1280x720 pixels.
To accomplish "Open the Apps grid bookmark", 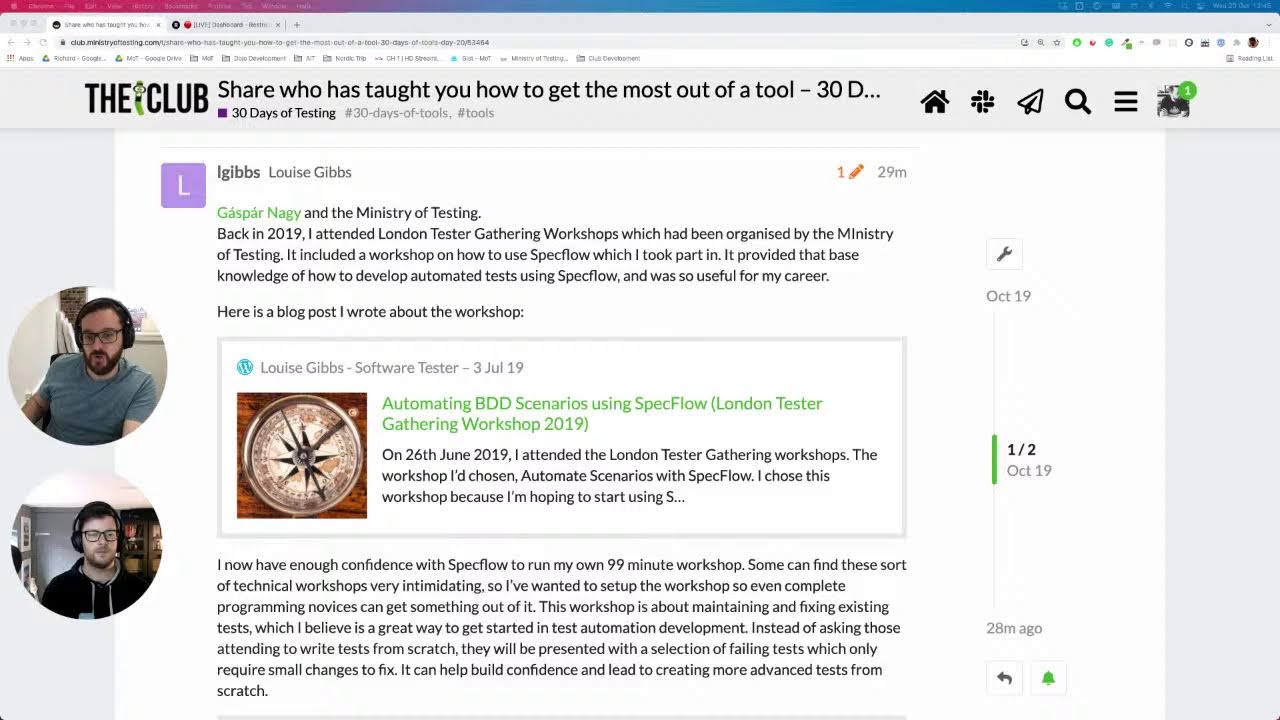I will [20, 58].
